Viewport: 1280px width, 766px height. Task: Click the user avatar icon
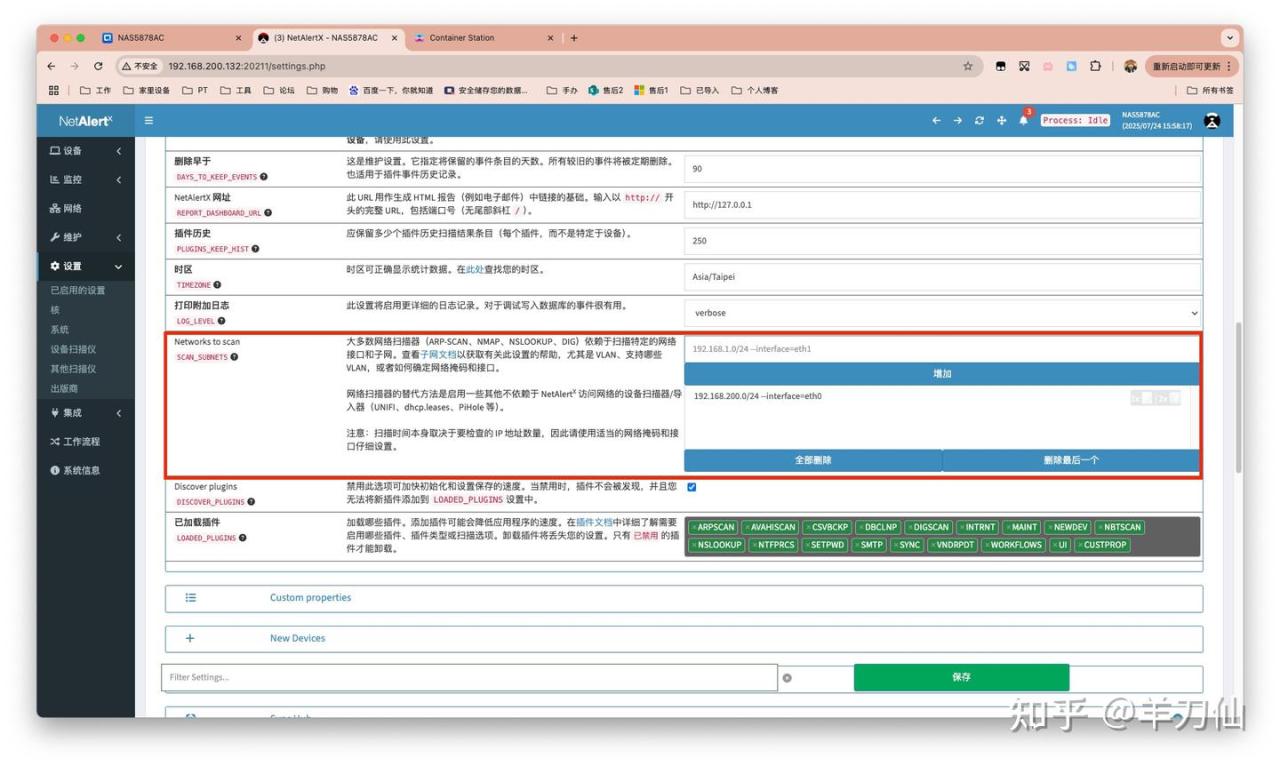point(1212,121)
